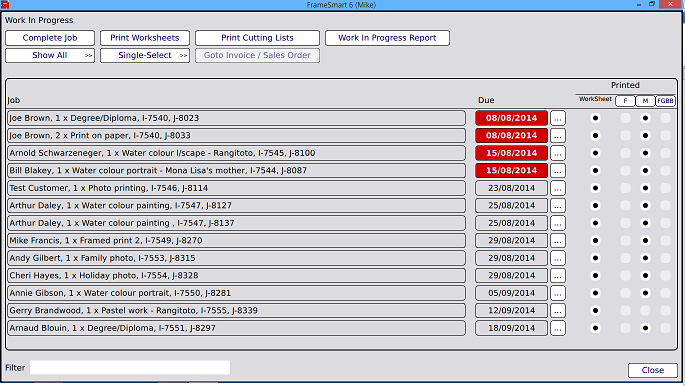Click the Complete Job button
Image resolution: width=685 pixels, height=386 pixels.
[50, 38]
